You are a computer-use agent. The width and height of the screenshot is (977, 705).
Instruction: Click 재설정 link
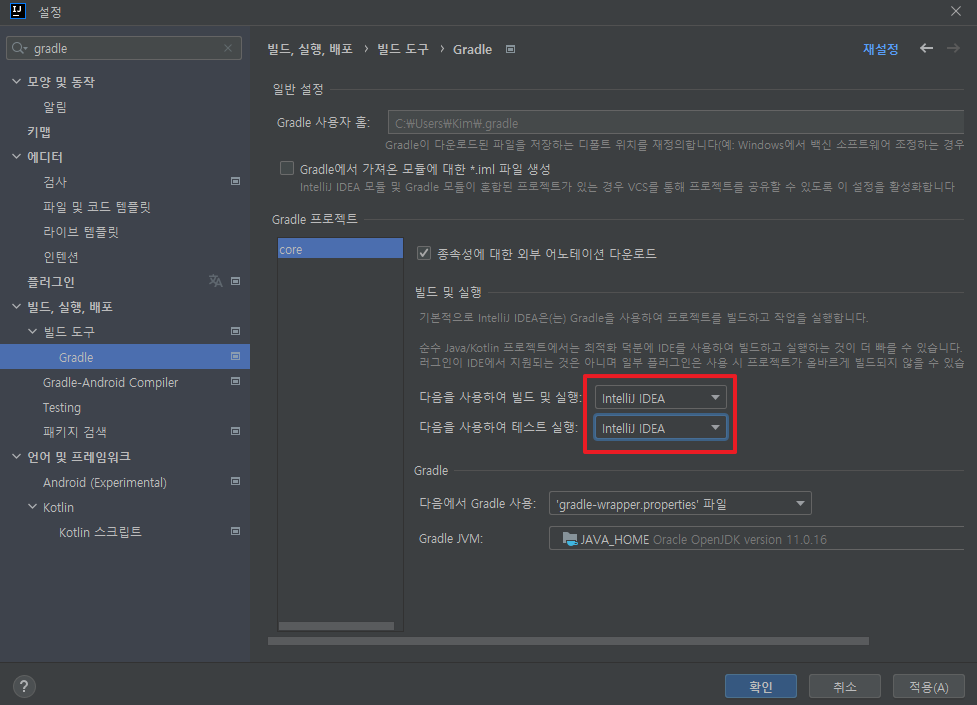coord(880,49)
